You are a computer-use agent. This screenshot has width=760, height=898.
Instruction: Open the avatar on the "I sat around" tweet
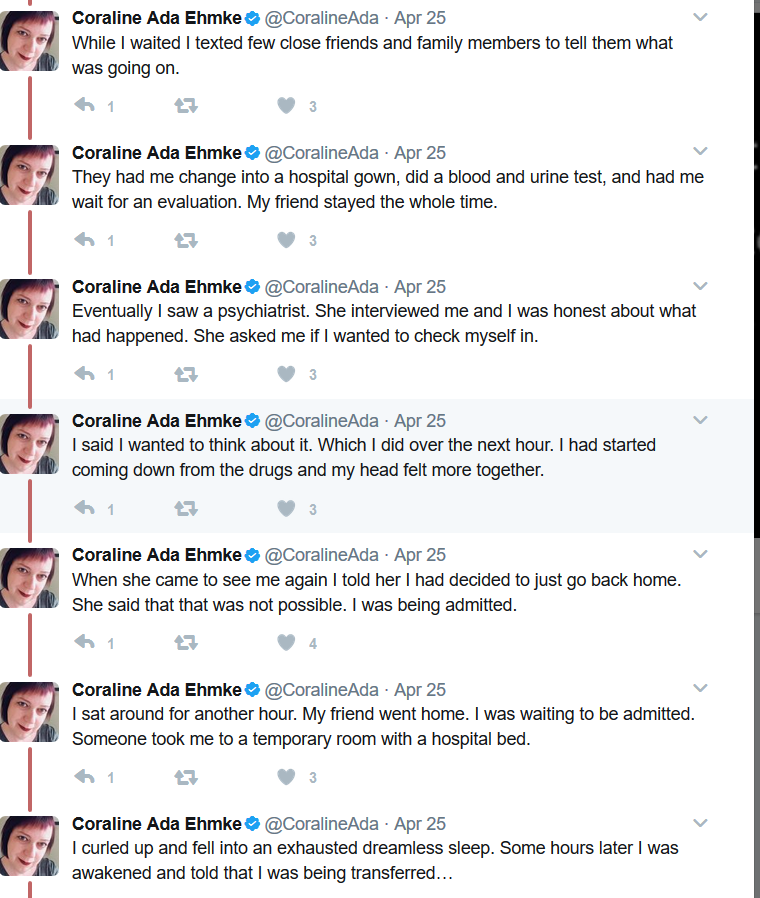29,712
